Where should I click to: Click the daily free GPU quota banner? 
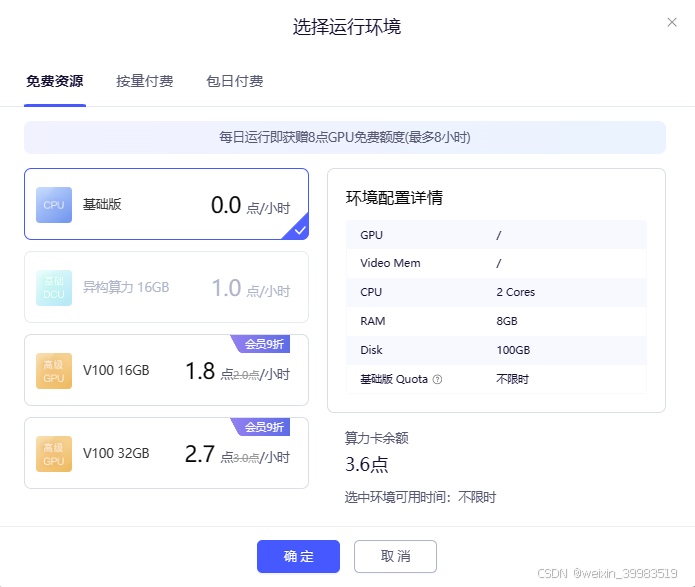pos(345,137)
